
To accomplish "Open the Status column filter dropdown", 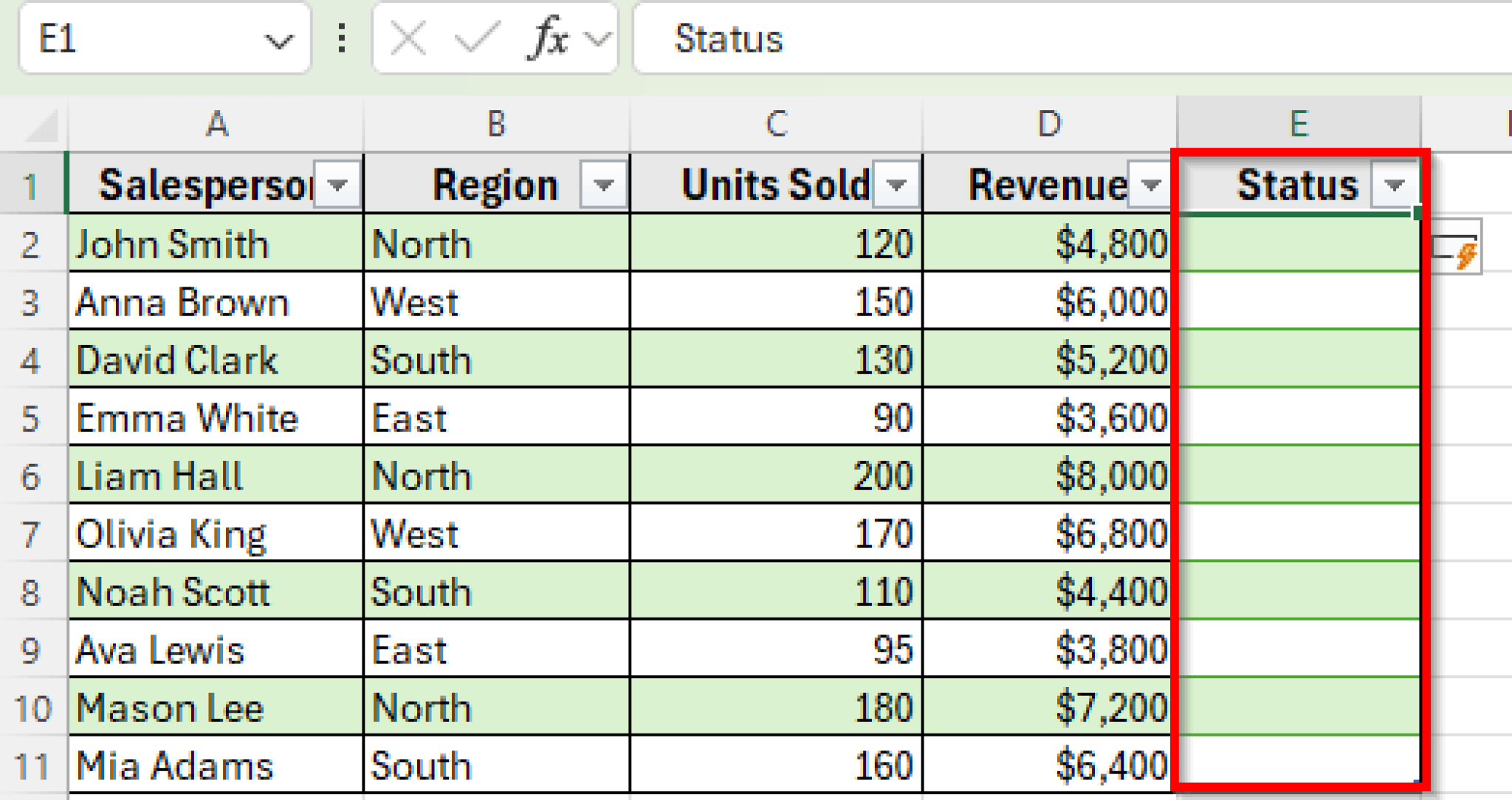I will 1394,185.
